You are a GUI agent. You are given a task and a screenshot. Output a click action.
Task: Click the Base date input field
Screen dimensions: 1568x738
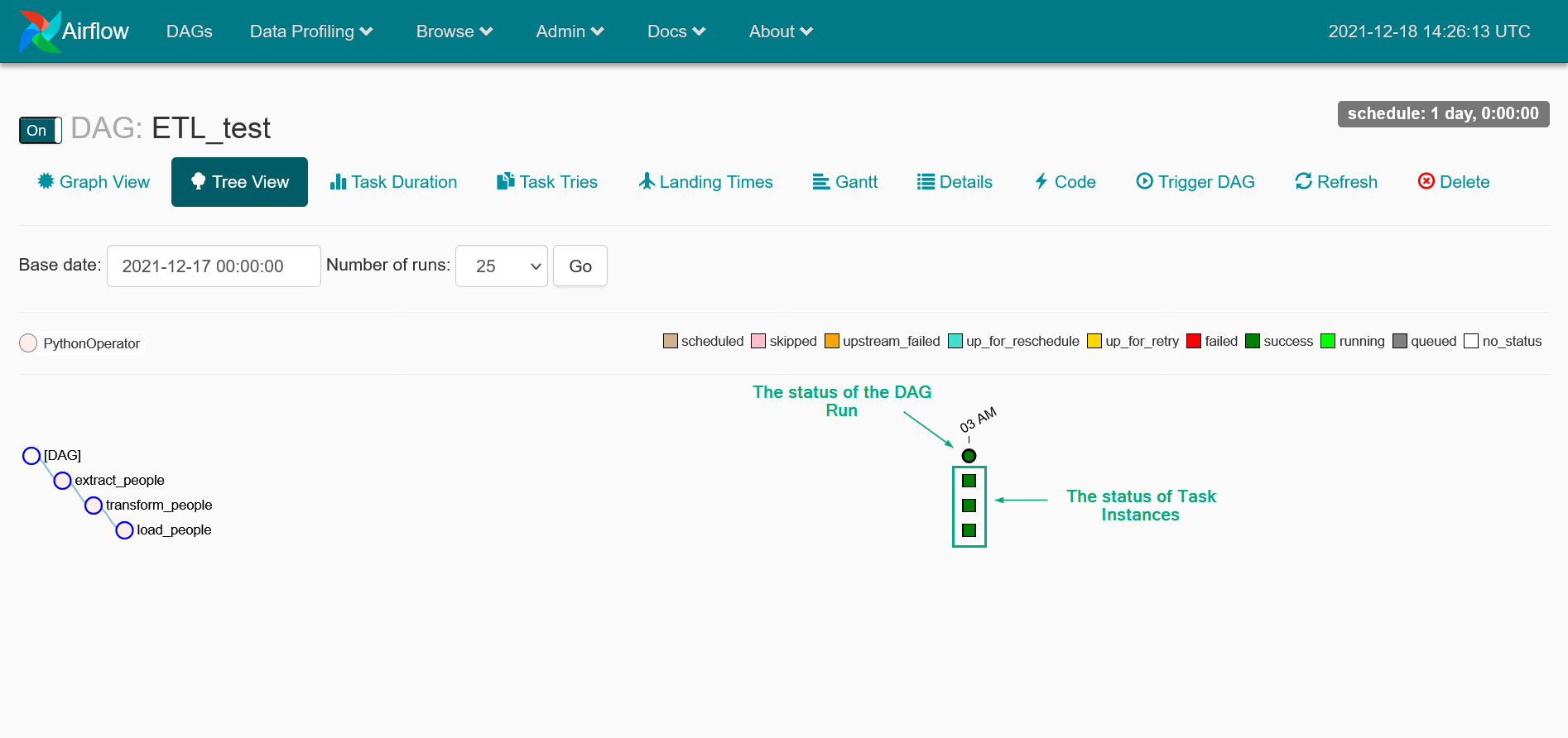tap(214, 266)
